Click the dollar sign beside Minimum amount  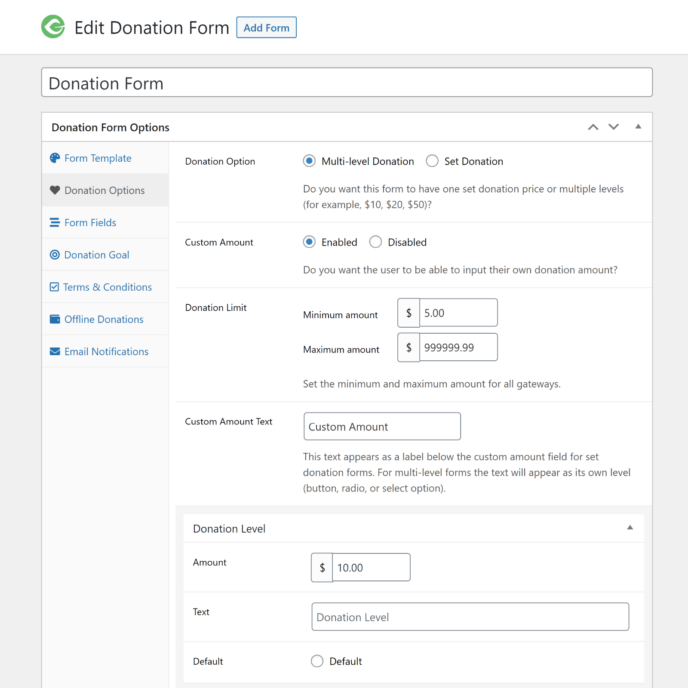pyautogui.click(x=408, y=313)
